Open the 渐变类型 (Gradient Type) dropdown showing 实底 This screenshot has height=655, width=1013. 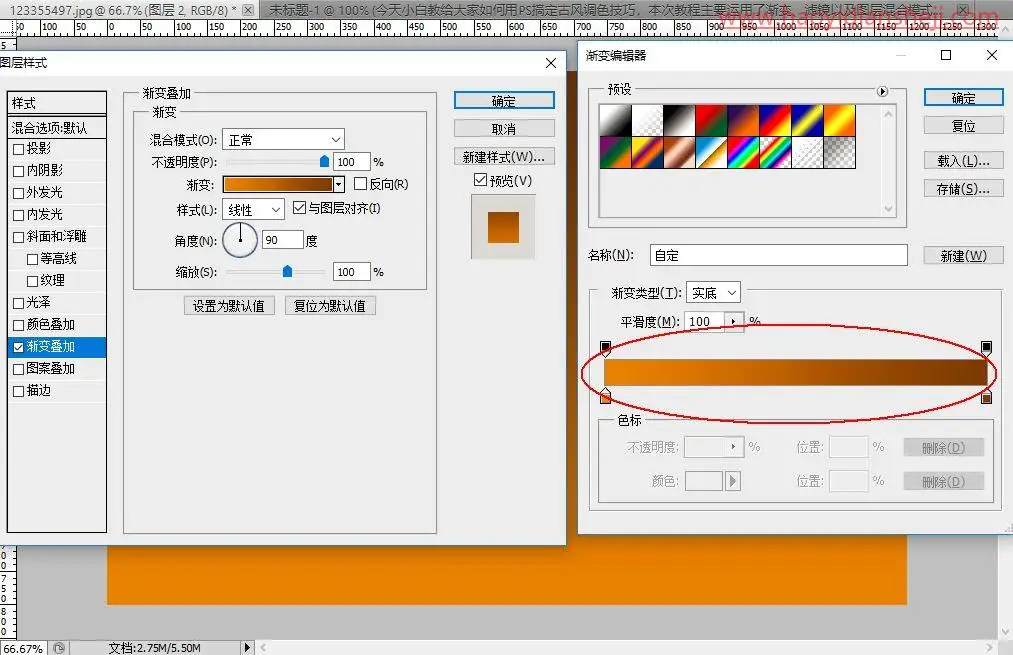pos(713,293)
